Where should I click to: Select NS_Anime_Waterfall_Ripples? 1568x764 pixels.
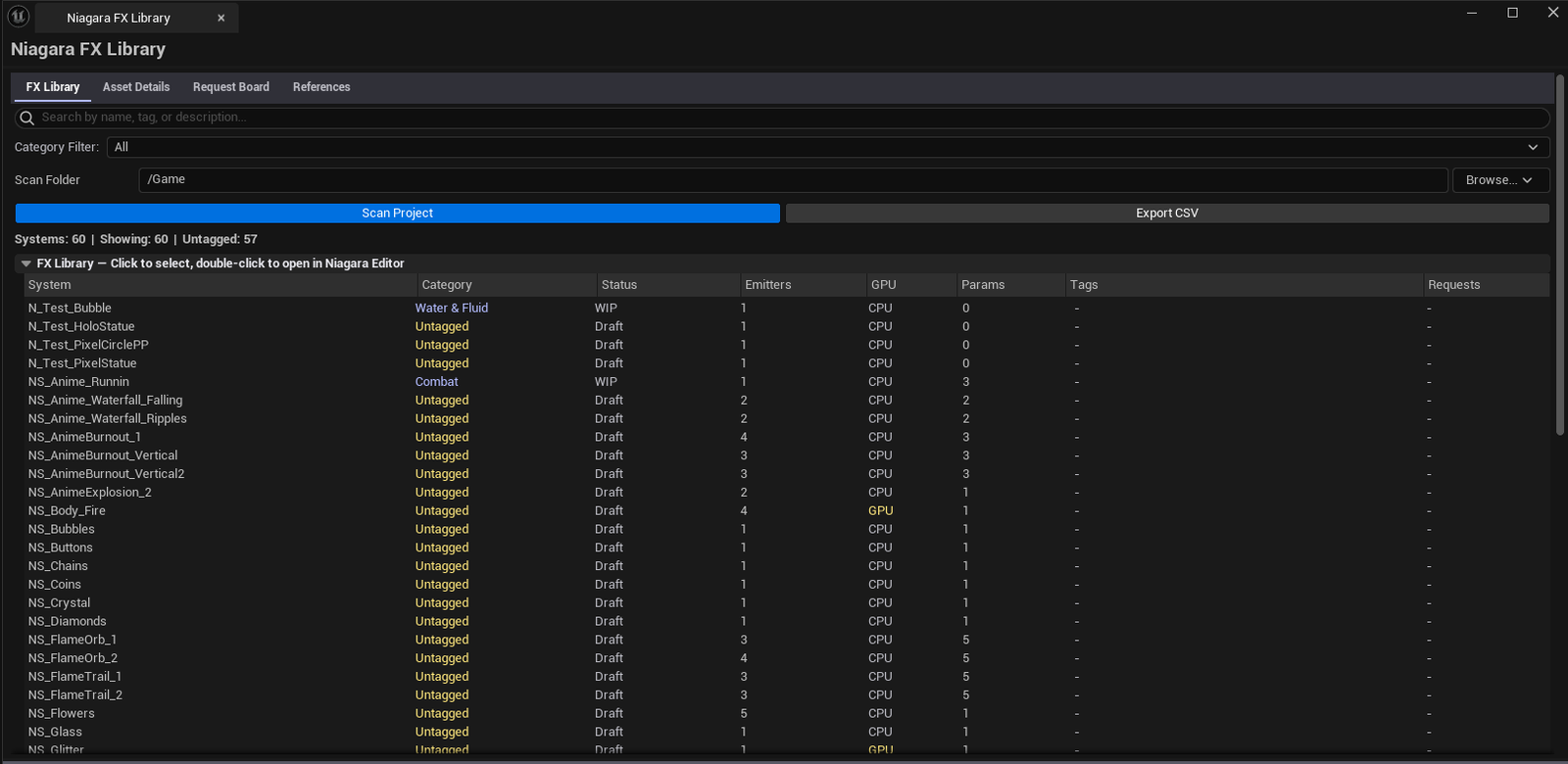pyautogui.click(x=787, y=418)
